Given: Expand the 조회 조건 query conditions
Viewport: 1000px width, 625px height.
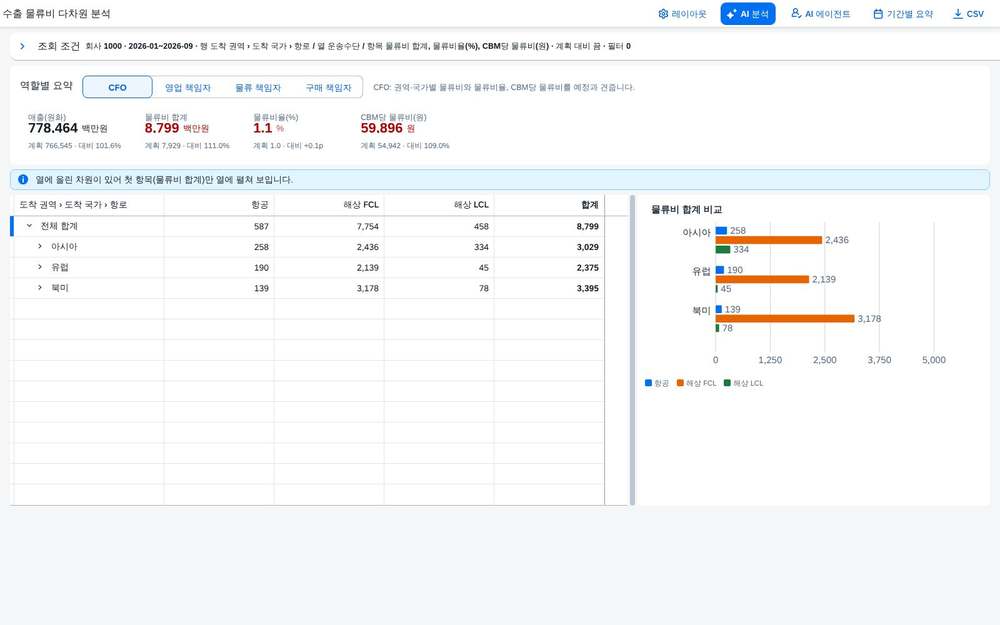Looking at the screenshot, I should (x=22, y=46).
